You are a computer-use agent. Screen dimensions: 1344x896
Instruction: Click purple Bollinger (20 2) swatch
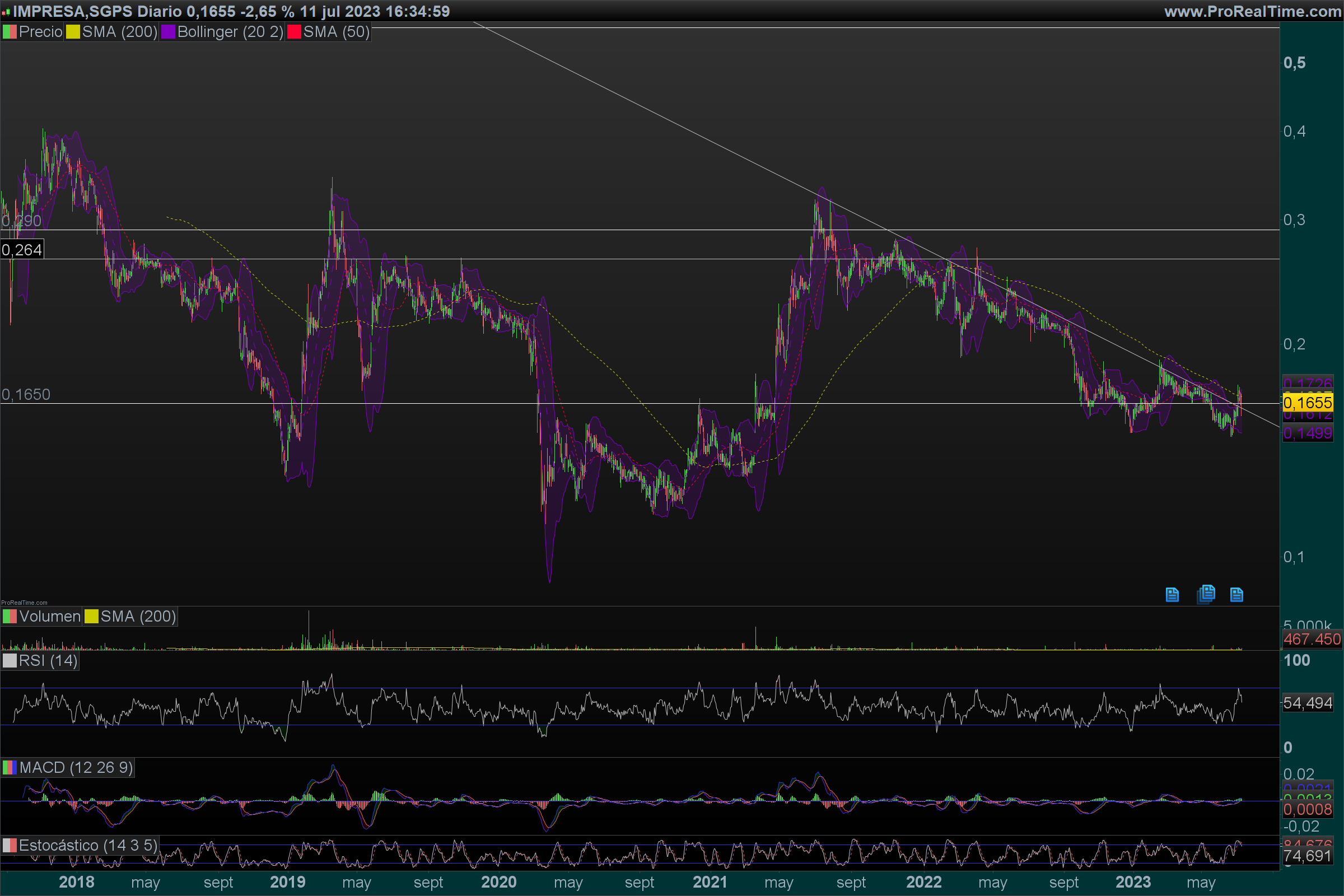pos(168,32)
